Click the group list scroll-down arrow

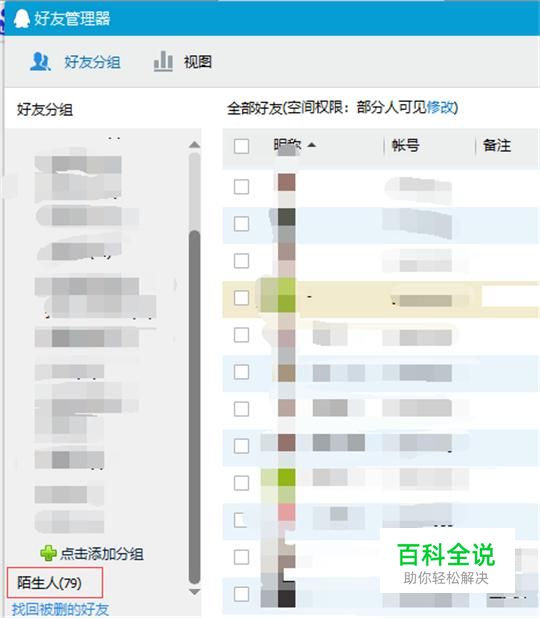click(194, 592)
